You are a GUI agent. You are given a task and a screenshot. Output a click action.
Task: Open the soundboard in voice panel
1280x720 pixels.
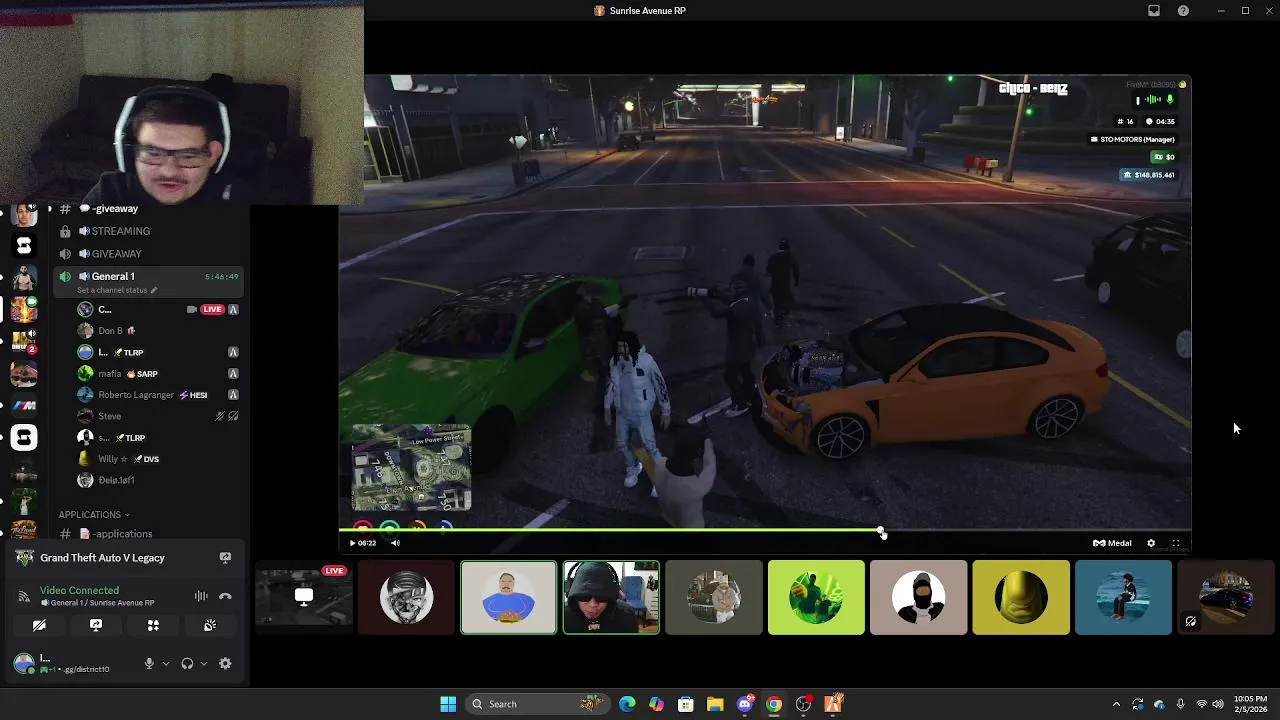coord(210,625)
